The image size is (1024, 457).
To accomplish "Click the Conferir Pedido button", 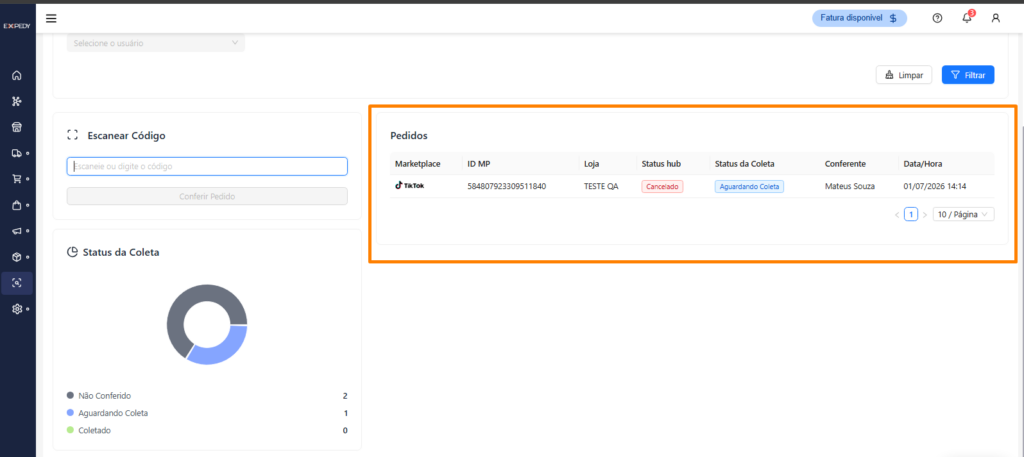I will pyautogui.click(x=207, y=196).
